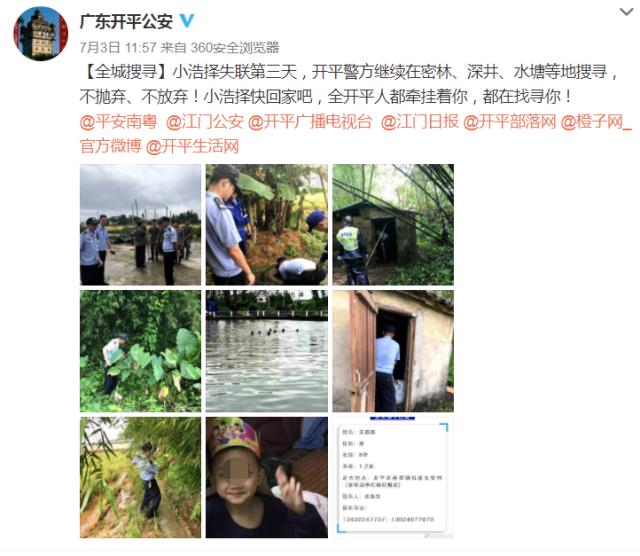
Task: Open the post timestamp 7月3日 11:57
Action: (118, 47)
